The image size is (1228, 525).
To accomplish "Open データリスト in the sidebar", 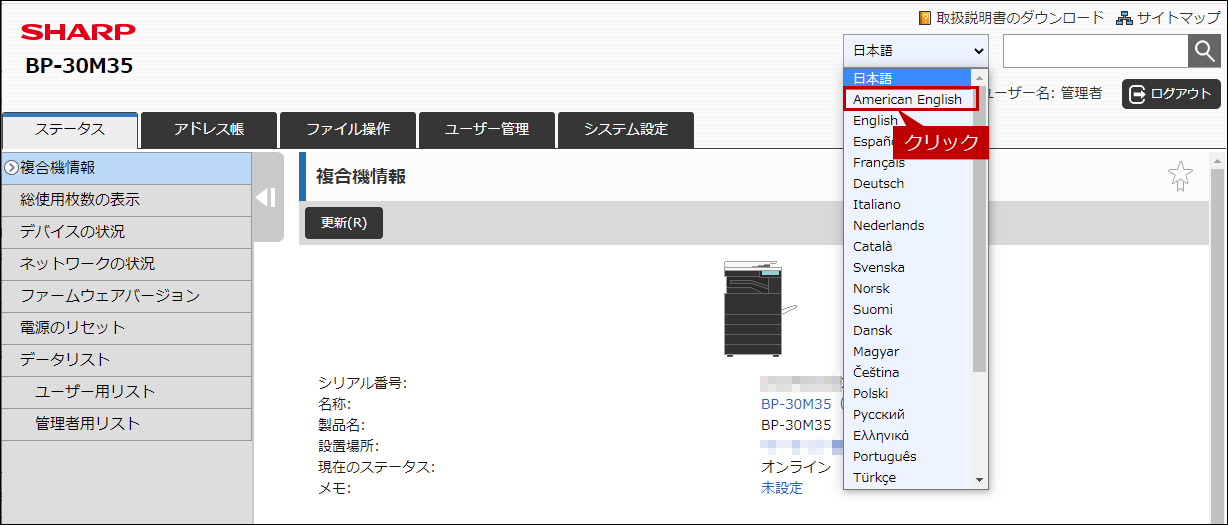I will pos(127,360).
